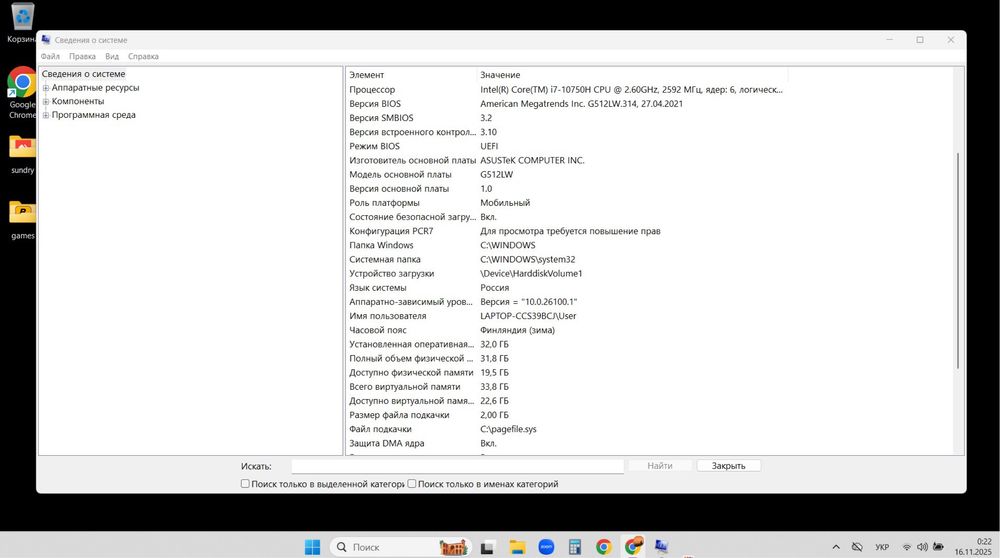The width and height of the screenshot is (1000, 558).
Task: Click the C:\WINDOWS\system32 value
Action: [x=527, y=260]
